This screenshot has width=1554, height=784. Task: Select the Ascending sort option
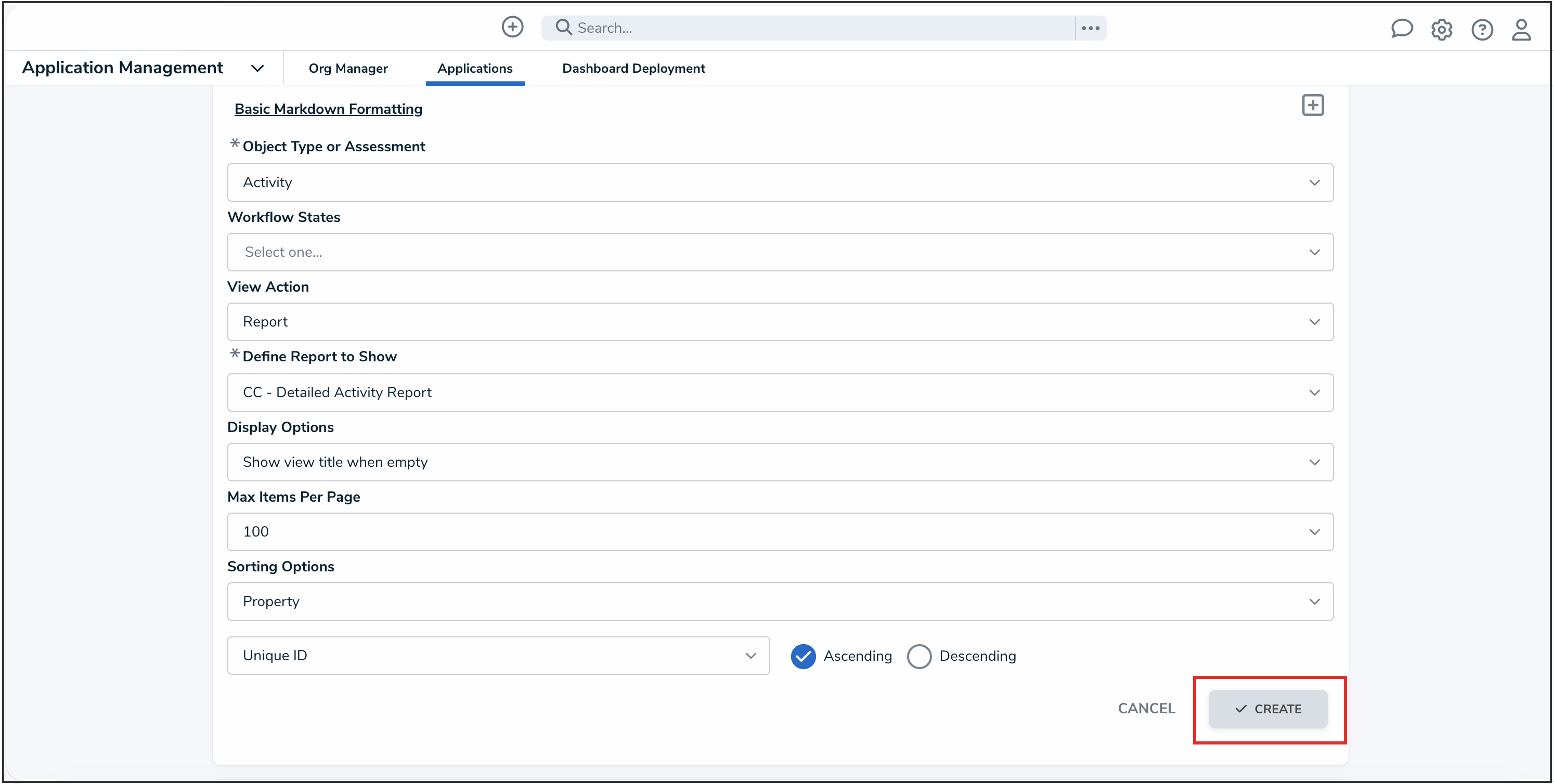(803, 656)
